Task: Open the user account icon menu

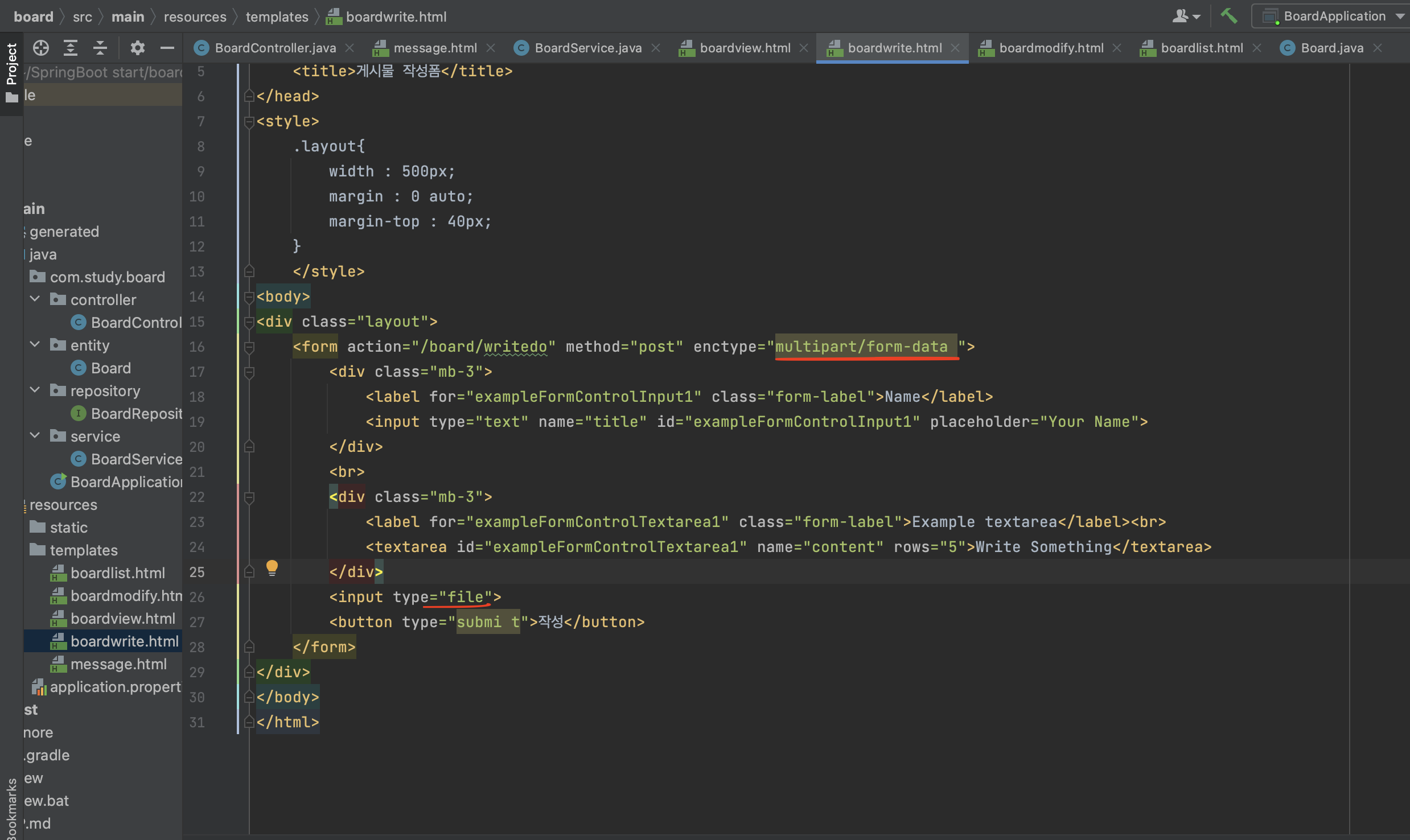Action: tap(1185, 16)
